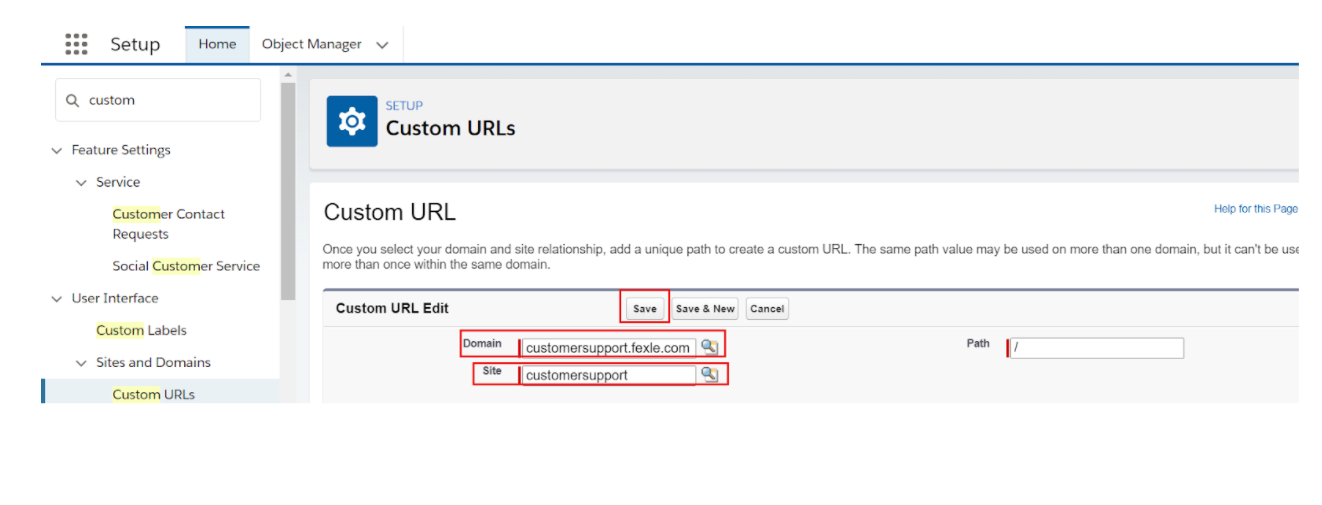Image resolution: width=1322 pixels, height=505 pixels.
Task: Click the Domain input field
Action: click(x=608, y=347)
